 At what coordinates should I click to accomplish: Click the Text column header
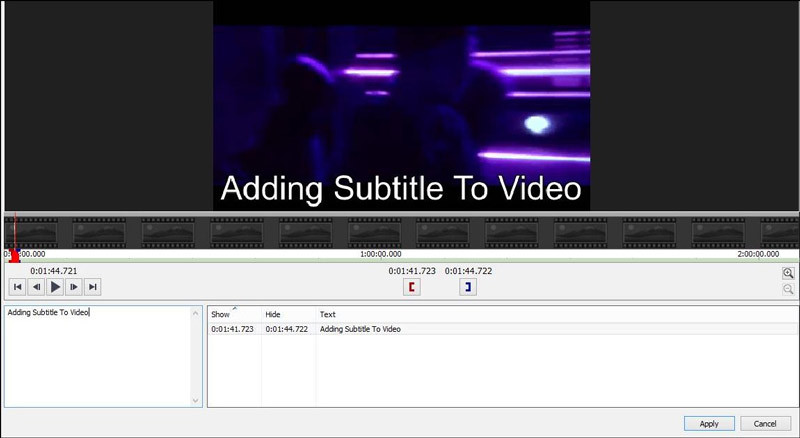coord(328,314)
